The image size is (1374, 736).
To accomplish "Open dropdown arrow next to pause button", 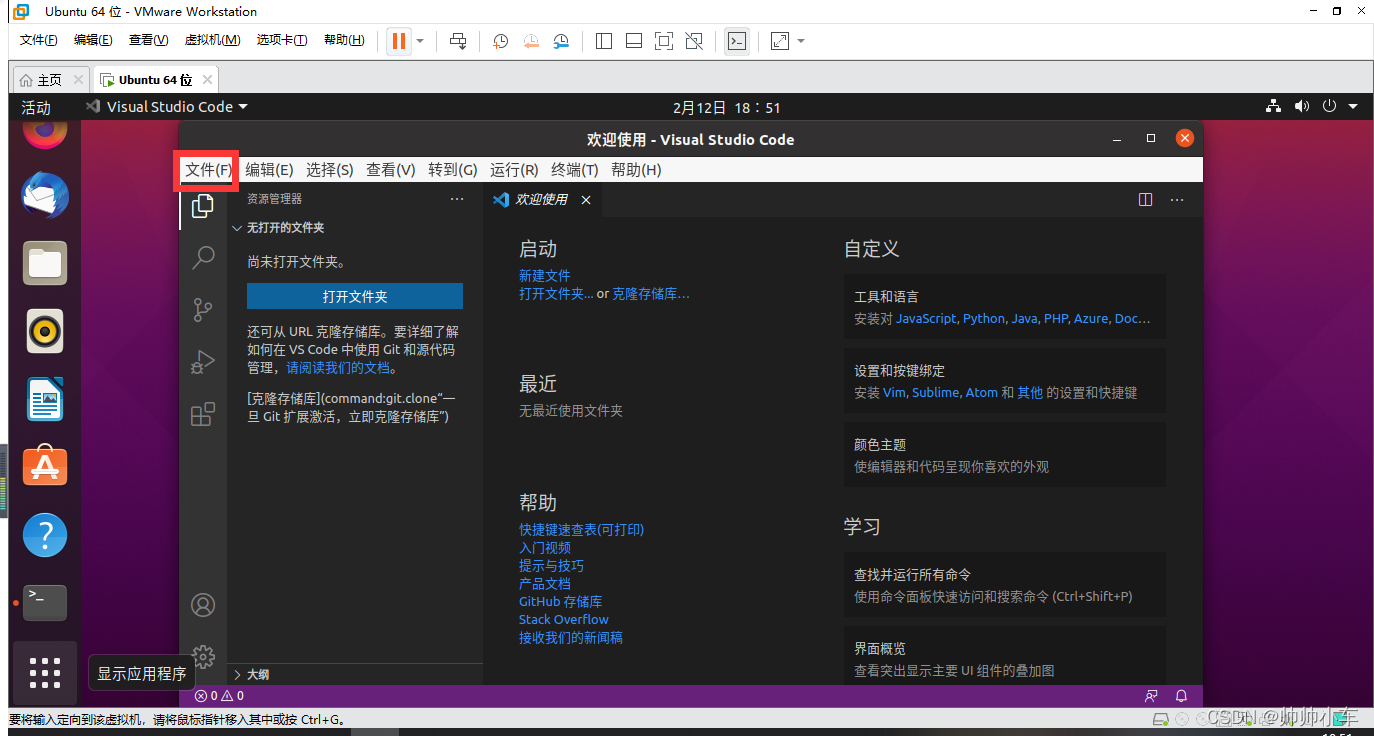I will [x=420, y=41].
